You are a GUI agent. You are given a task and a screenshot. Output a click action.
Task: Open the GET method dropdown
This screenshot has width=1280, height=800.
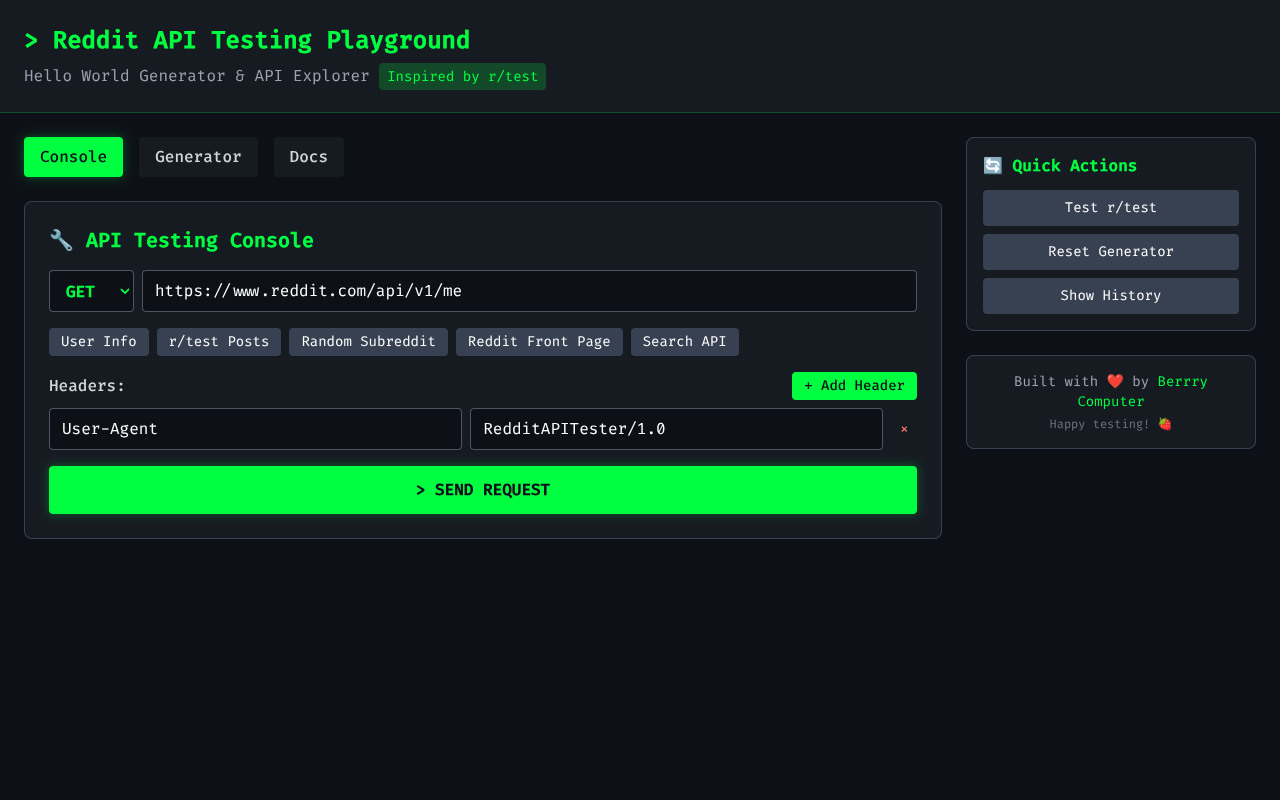(91, 291)
